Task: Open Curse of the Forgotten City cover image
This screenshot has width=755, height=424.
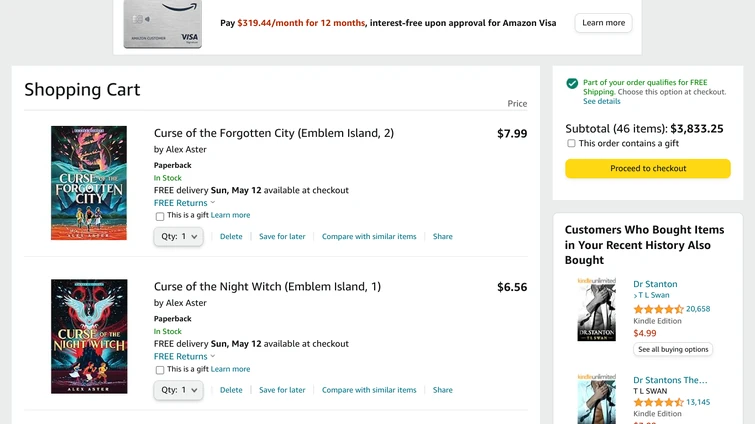Action: [x=89, y=183]
